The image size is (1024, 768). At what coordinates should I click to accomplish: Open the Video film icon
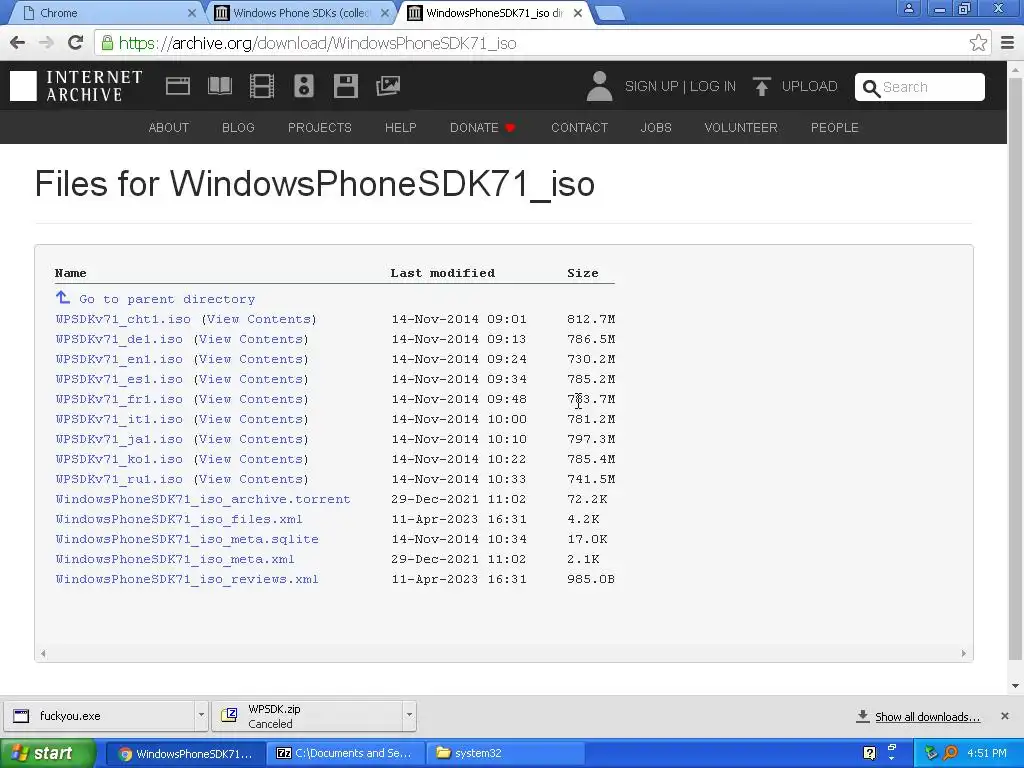[x=262, y=86]
